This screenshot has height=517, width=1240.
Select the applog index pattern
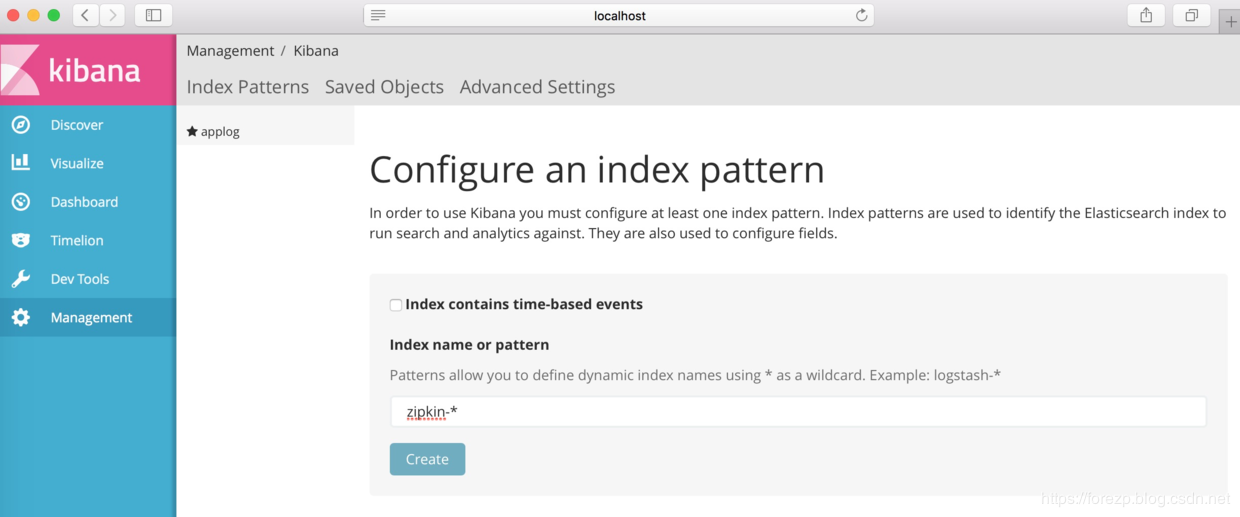[220, 131]
